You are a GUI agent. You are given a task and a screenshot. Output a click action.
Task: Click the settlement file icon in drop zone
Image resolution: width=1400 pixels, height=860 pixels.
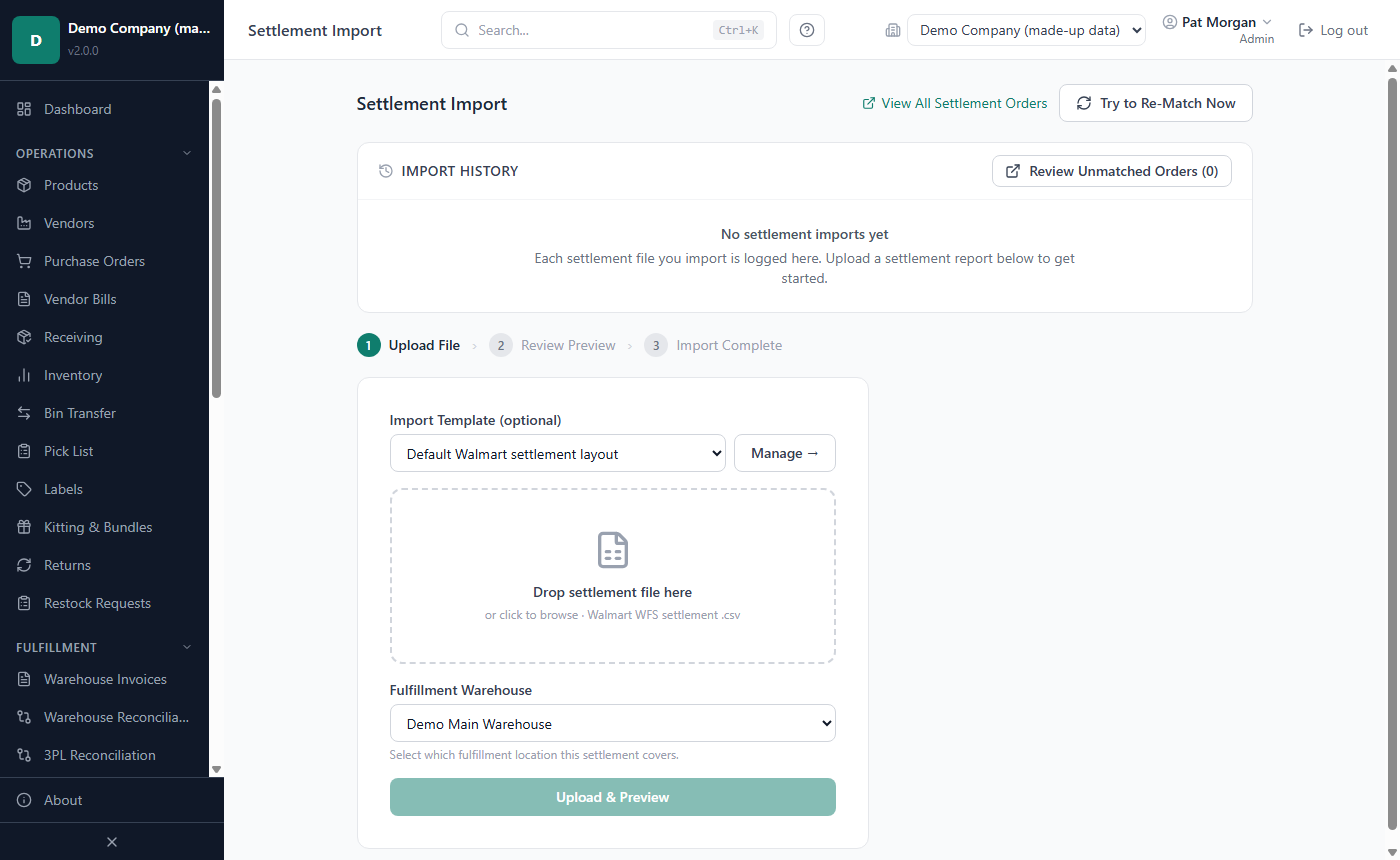(613, 550)
